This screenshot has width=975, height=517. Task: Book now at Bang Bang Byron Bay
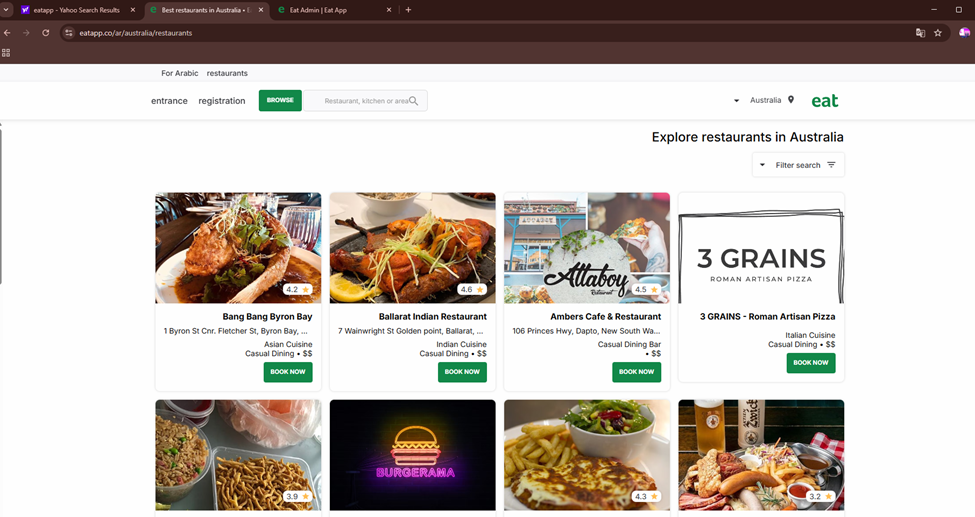click(288, 372)
